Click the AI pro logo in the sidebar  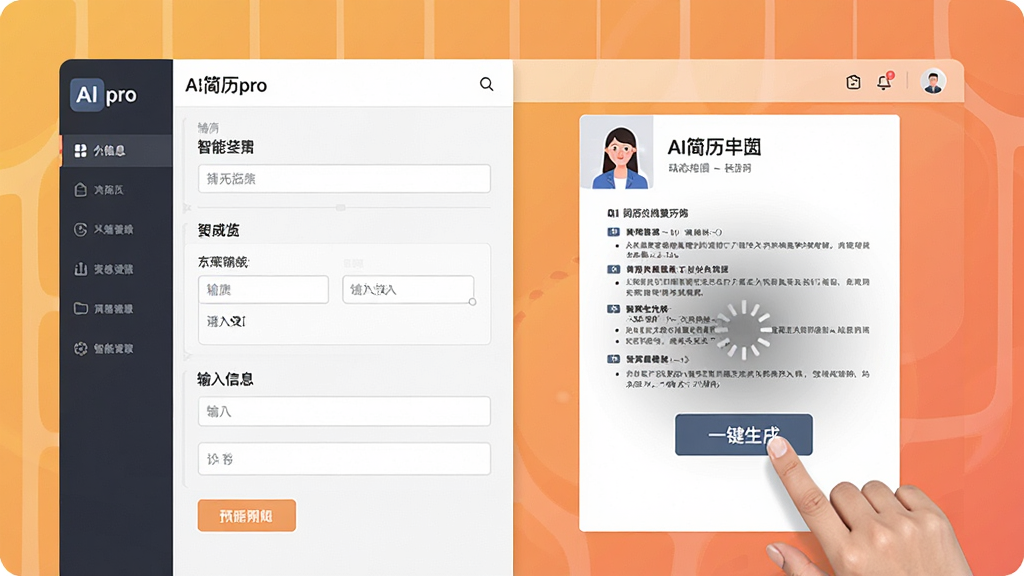(x=104, y=95)
